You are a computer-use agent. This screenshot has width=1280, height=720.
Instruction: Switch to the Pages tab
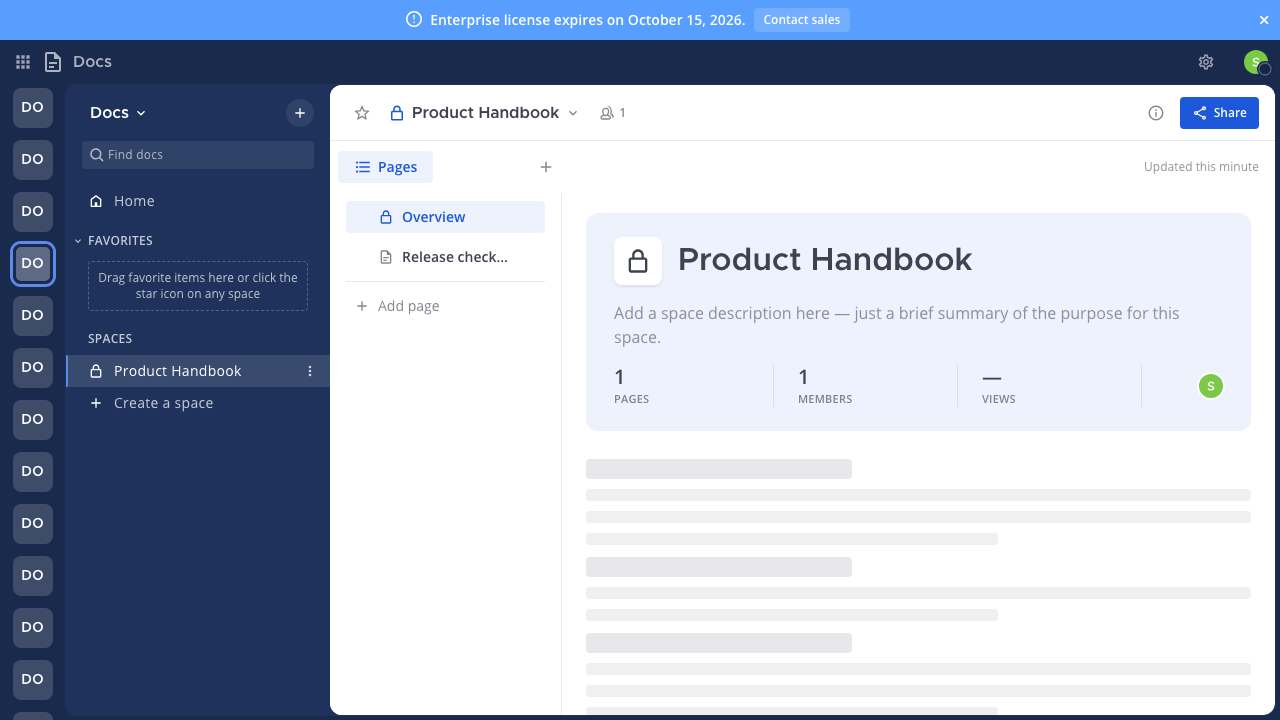pos(386,167)
